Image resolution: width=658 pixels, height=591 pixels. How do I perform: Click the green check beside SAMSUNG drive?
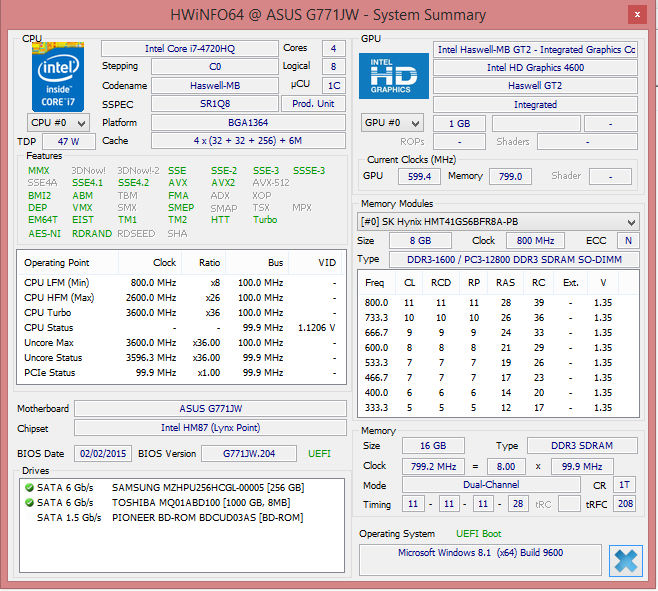(x=29, y=487)
